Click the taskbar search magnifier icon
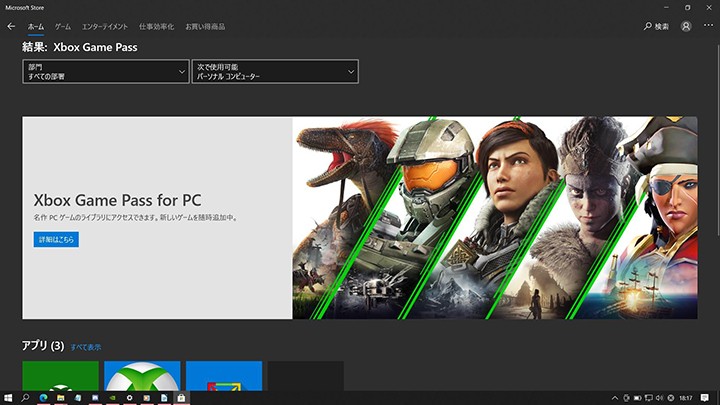This screenshot has height=405, width=720. [x=26, y=398]
